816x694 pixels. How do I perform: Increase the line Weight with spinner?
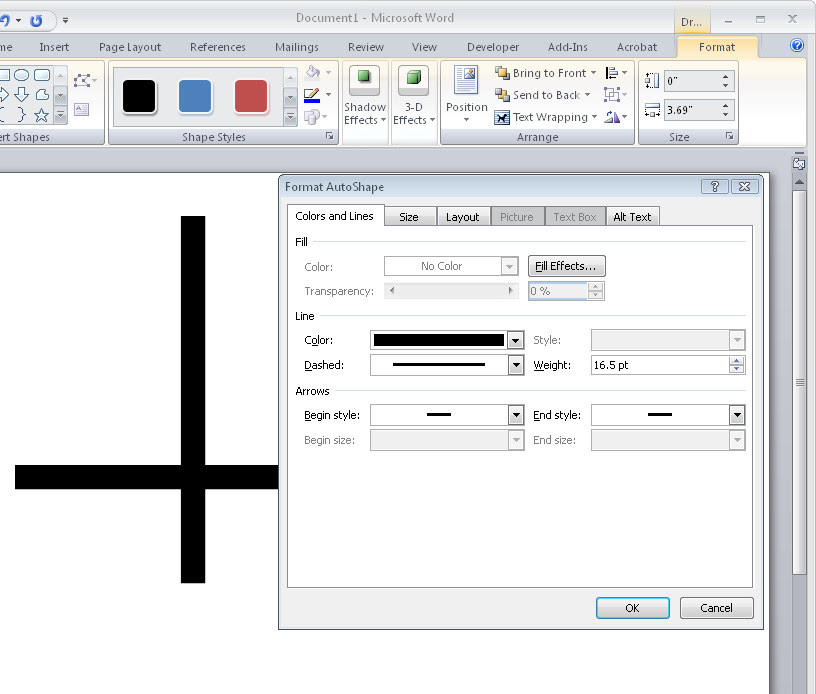click(736, 361)
